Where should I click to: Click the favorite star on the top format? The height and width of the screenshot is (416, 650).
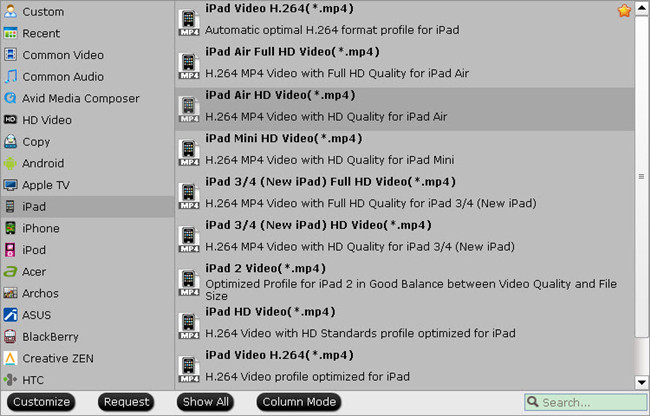pos(624,10)
